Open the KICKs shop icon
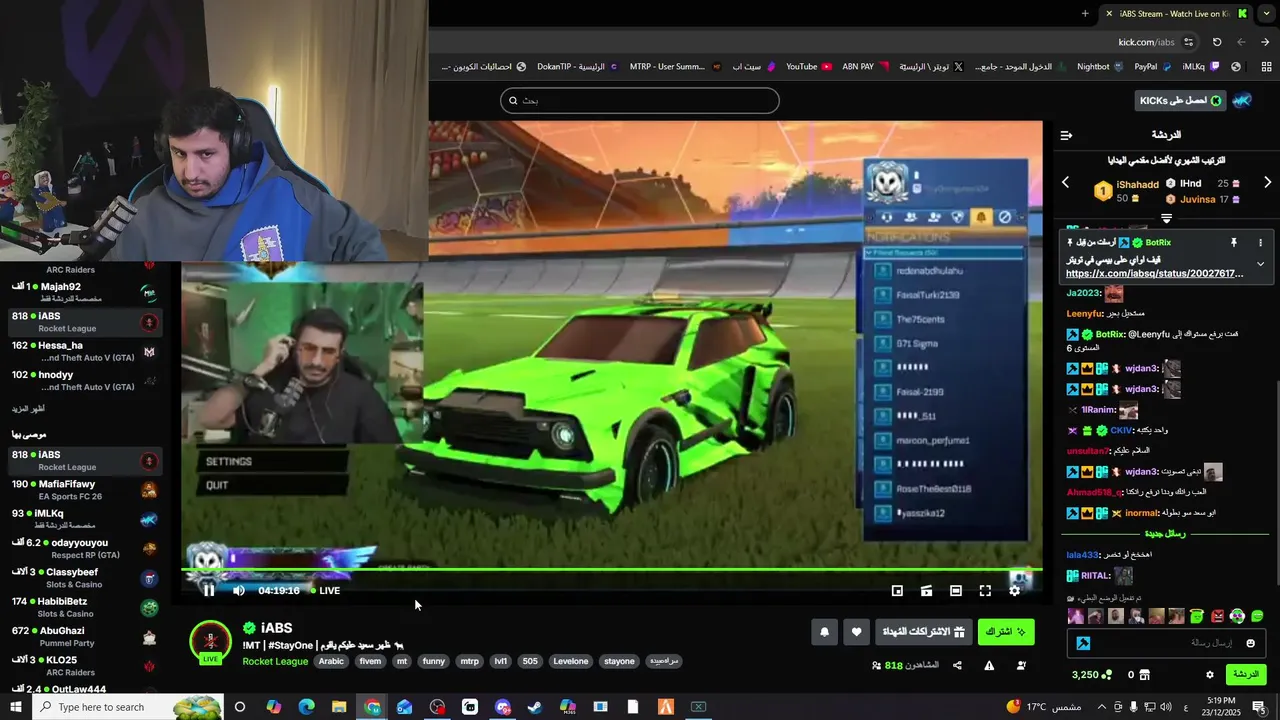The image size is (1280, 720). click(1145, 675)
